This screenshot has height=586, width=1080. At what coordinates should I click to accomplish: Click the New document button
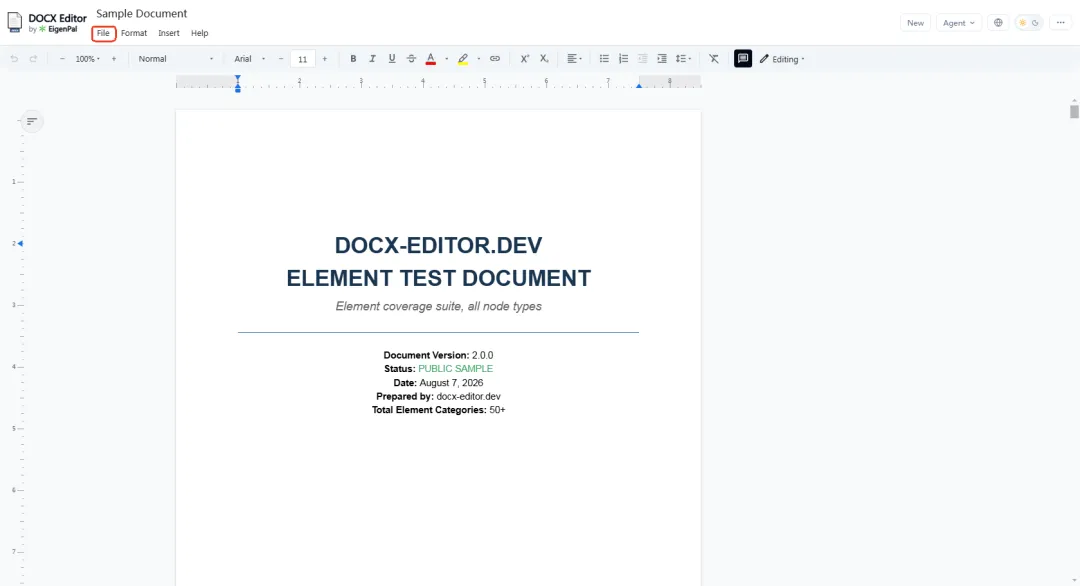coord(915,23)
